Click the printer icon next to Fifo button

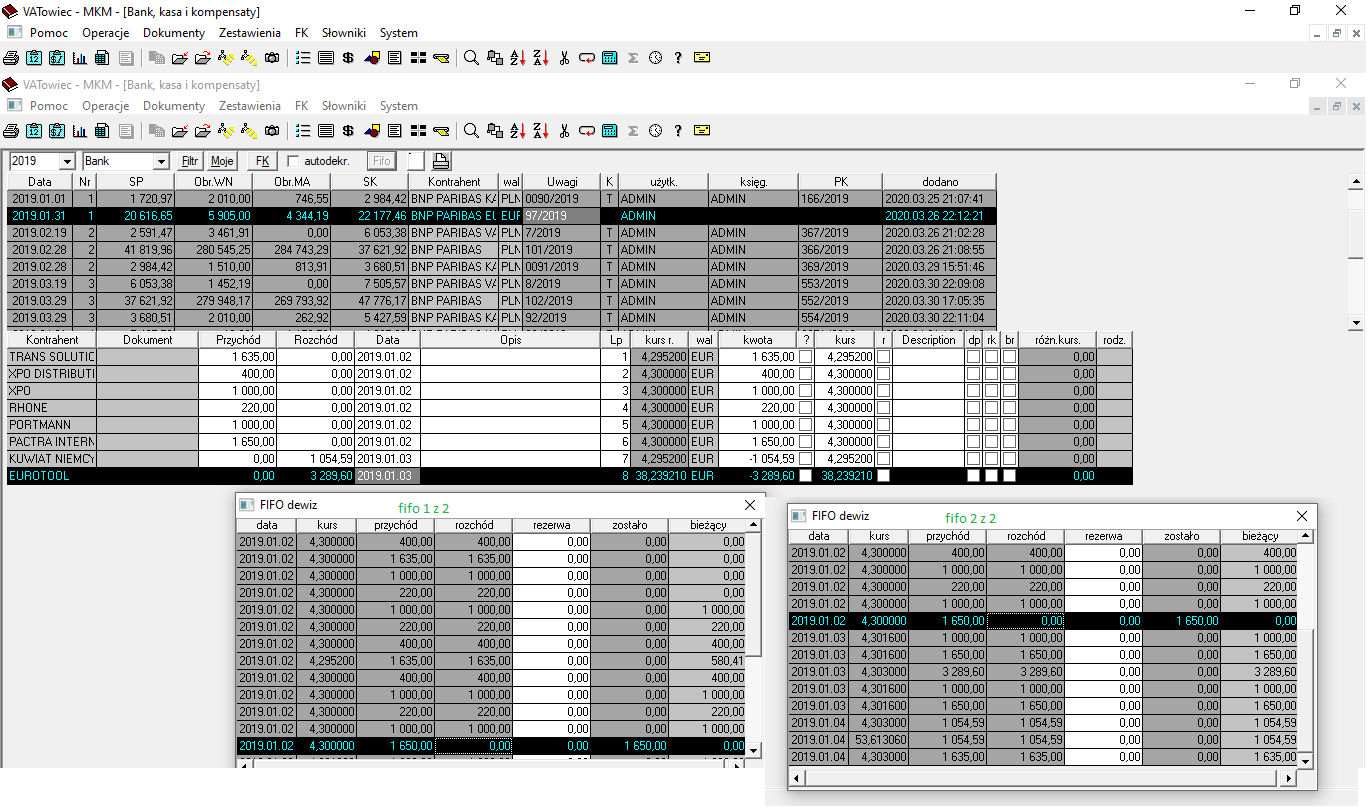click(x=441, y=161)
